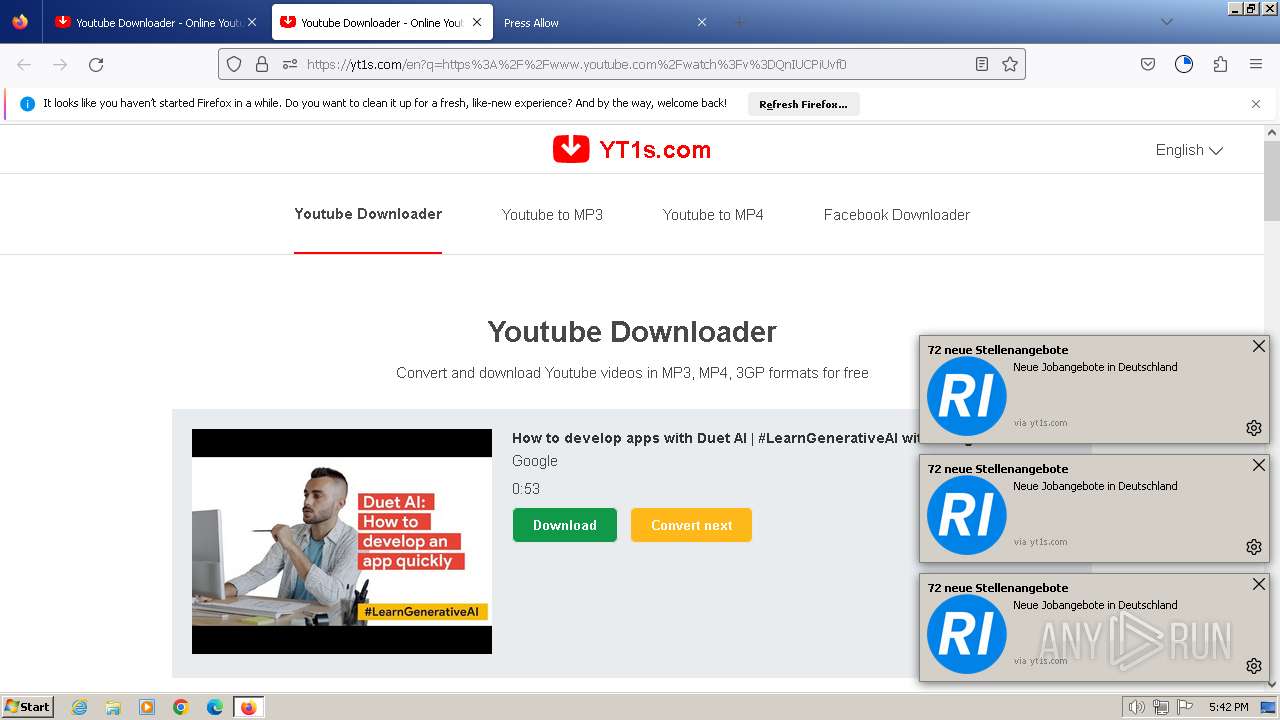
Task: Close the third Stellenangebote notification
Action: tap(1259, 584)
